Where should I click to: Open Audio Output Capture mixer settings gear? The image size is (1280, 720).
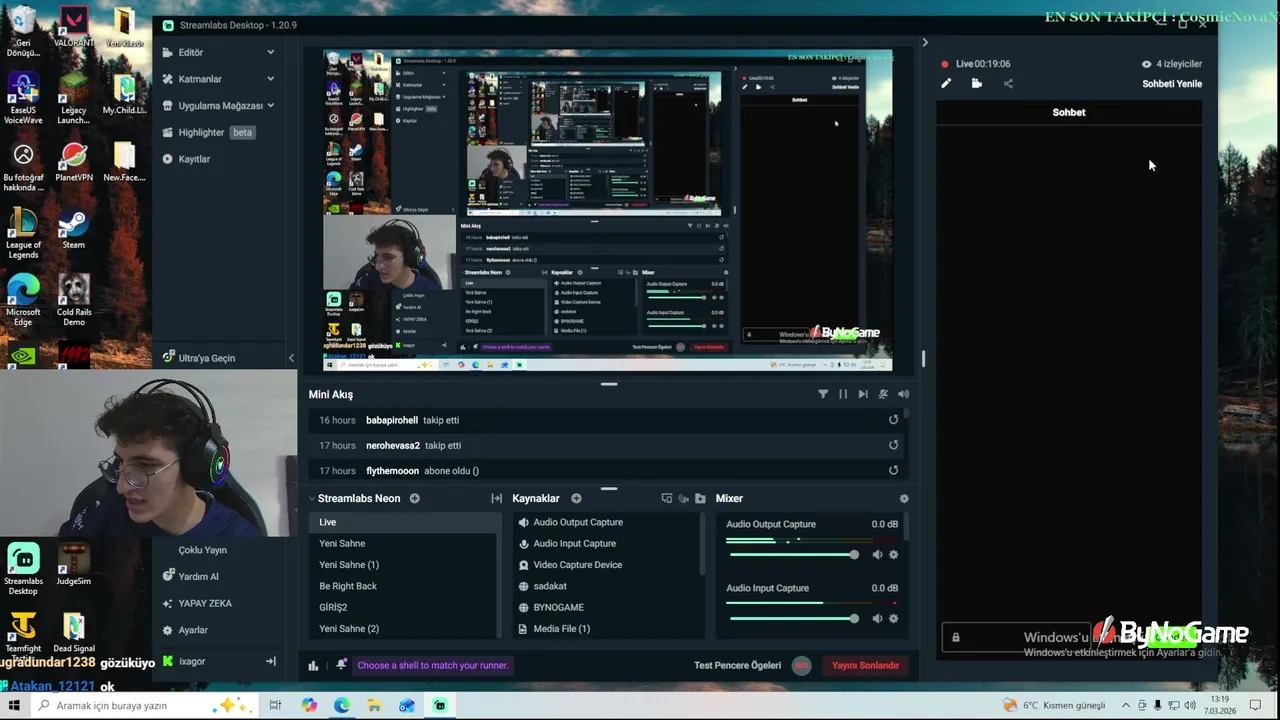[893, 555]
